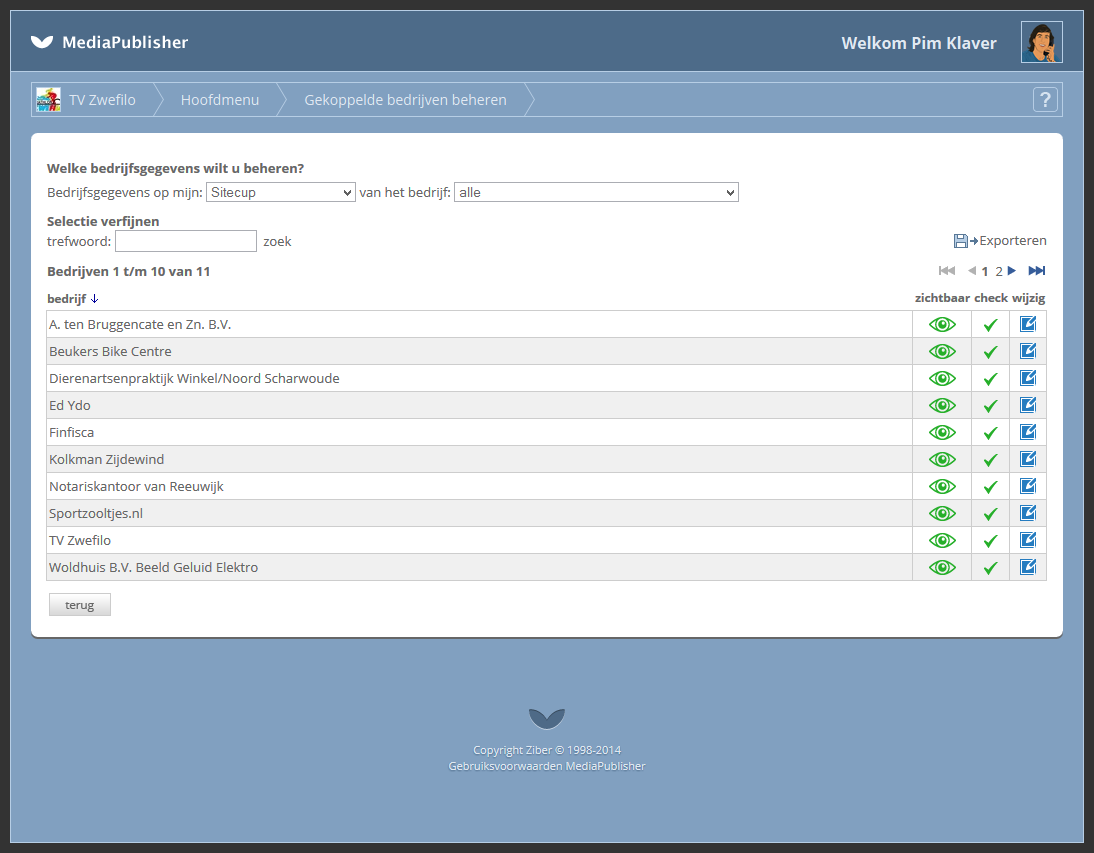1094x853 pixels.
Task: Edit Ed Ydo entry
Action: pos(1028,405)
